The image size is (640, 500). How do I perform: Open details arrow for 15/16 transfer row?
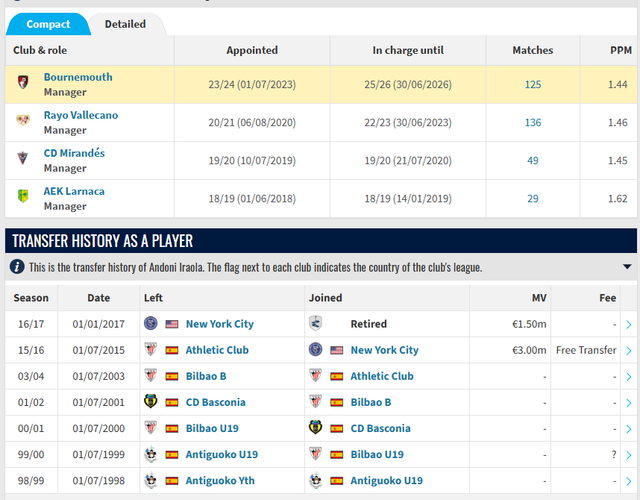pyautogui.click(x=629, y=351)
